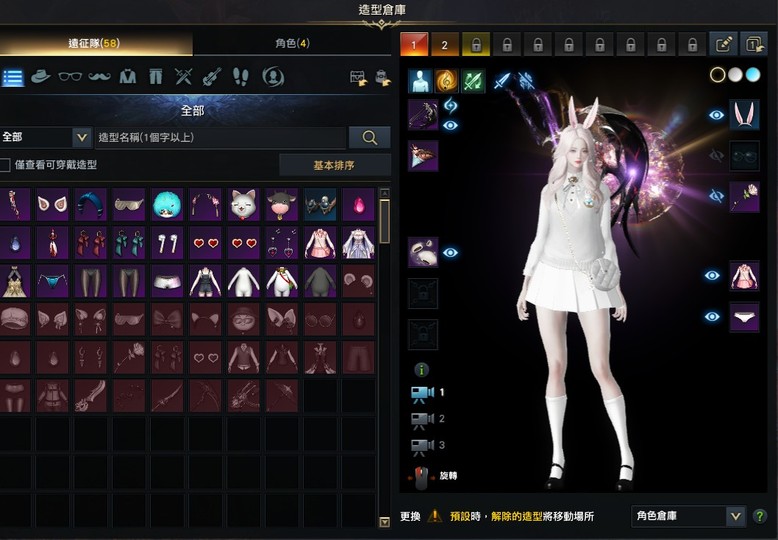Filter by jacket top category icon

(x=128, y=76)
